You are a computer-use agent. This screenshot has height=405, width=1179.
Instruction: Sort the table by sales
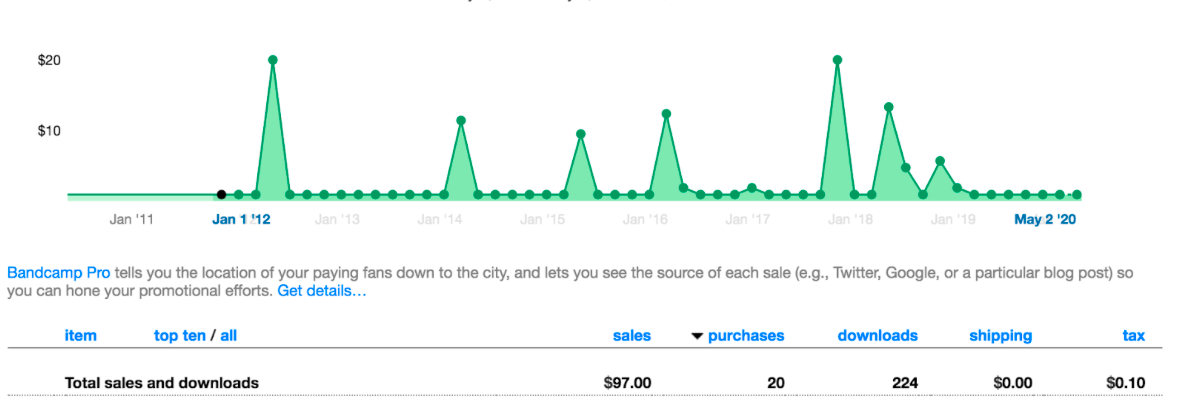click(x=631, y=336)
